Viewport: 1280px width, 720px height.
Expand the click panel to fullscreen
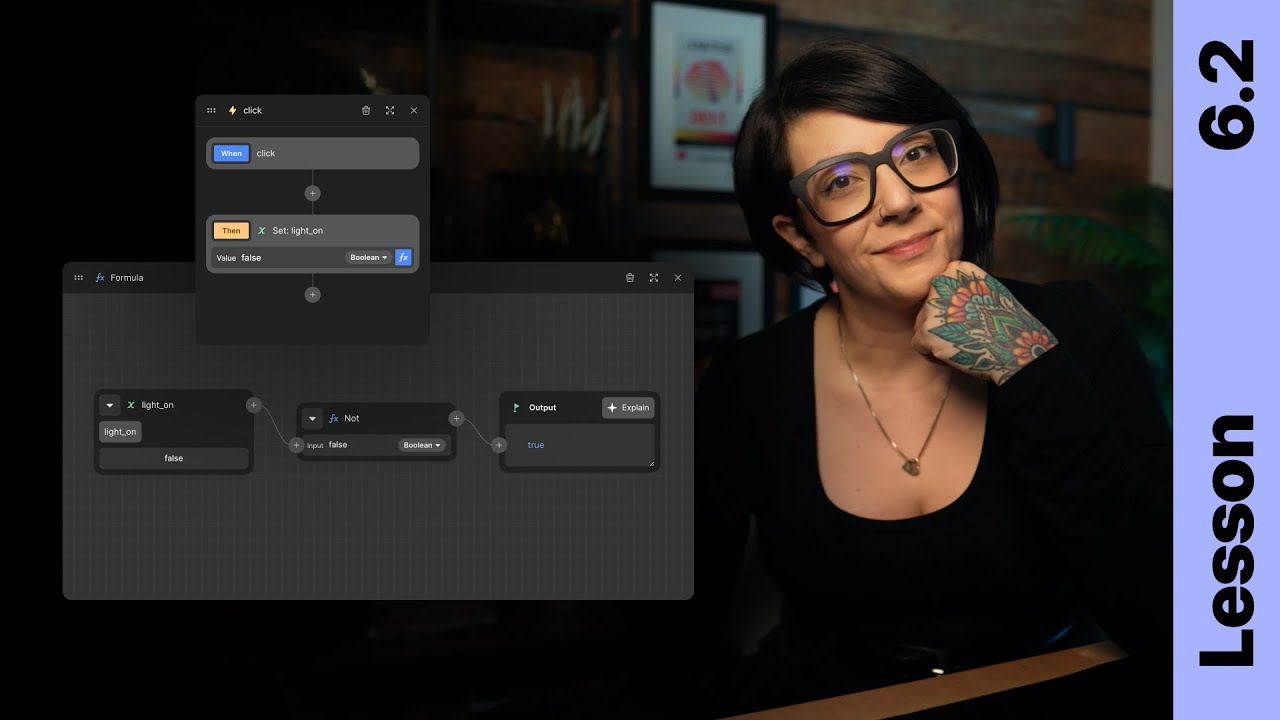click(x=390, y=111)
